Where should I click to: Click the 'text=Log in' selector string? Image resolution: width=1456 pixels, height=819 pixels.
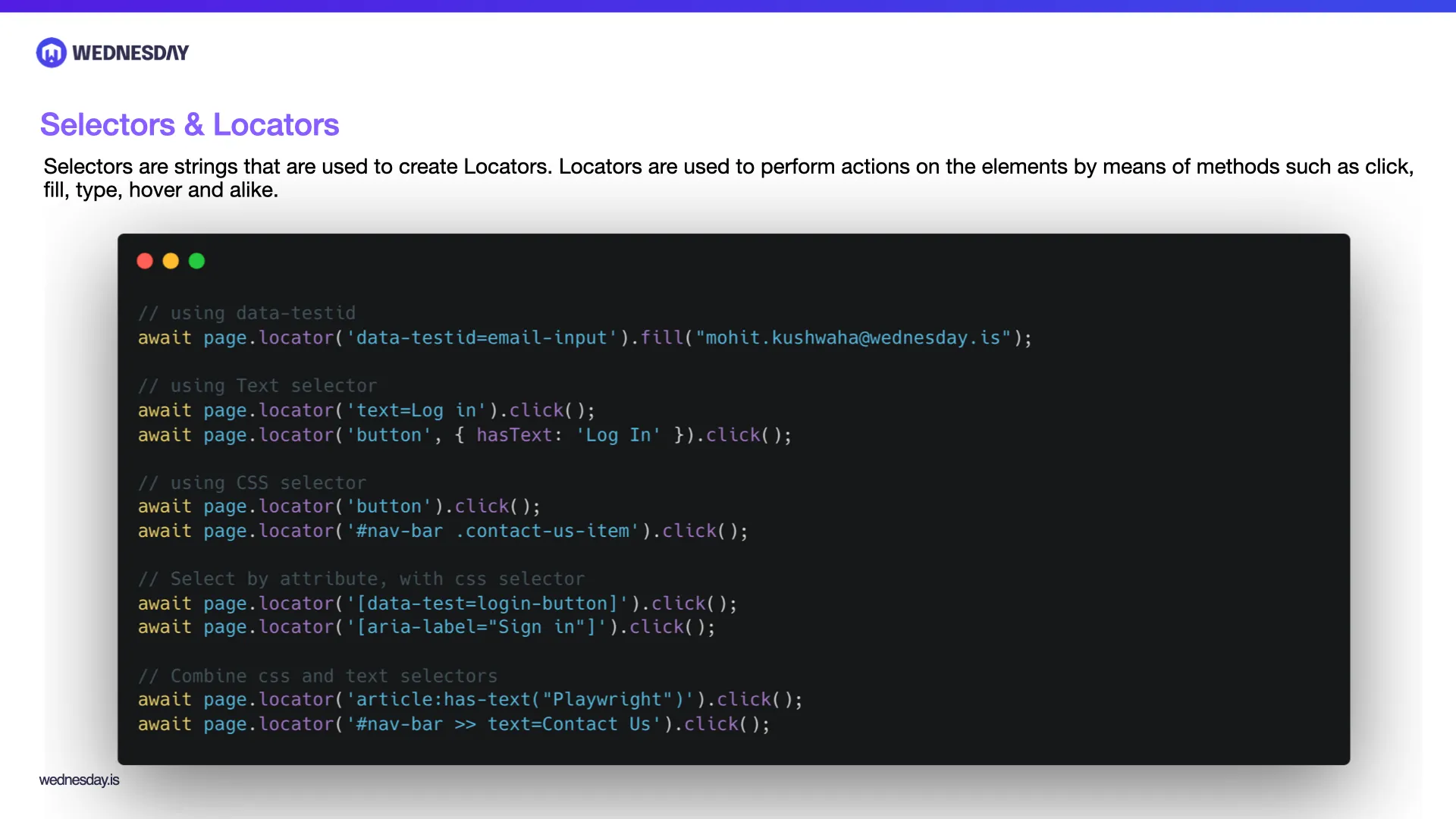tap(416, 410)
